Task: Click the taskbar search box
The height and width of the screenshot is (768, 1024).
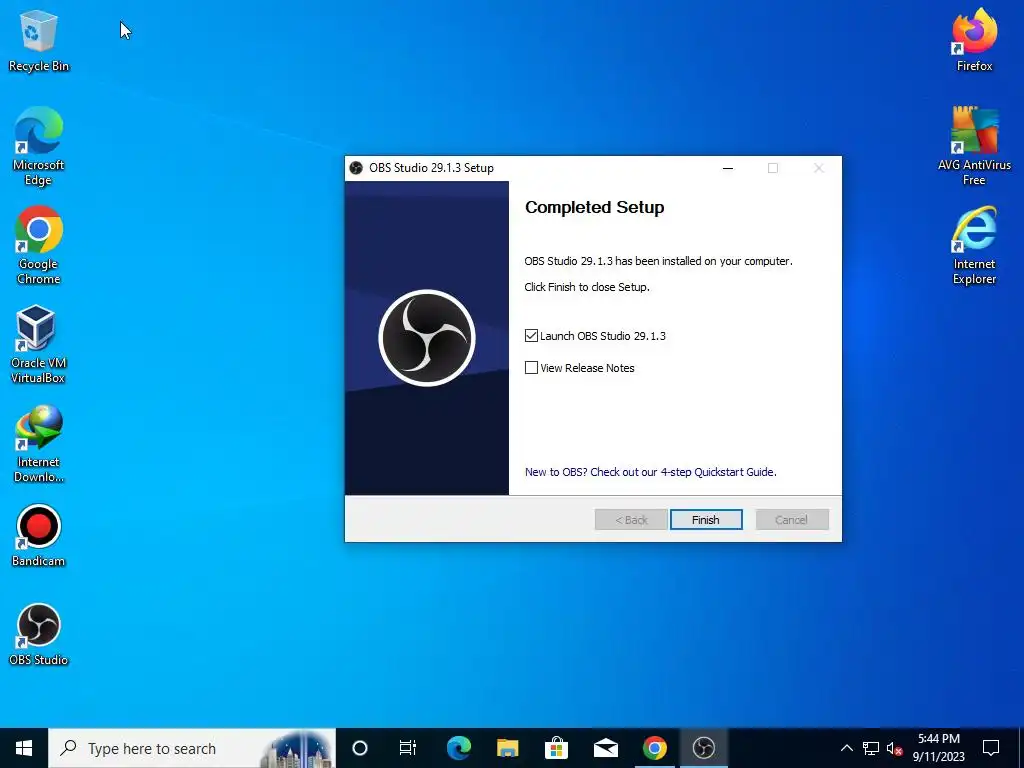Action: point(192,748)
